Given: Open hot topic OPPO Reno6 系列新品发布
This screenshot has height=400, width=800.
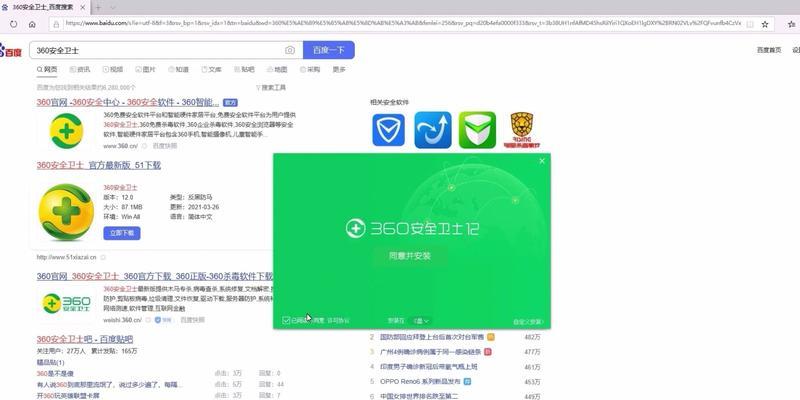Looking at the screenshot, I should click(420, 382).
